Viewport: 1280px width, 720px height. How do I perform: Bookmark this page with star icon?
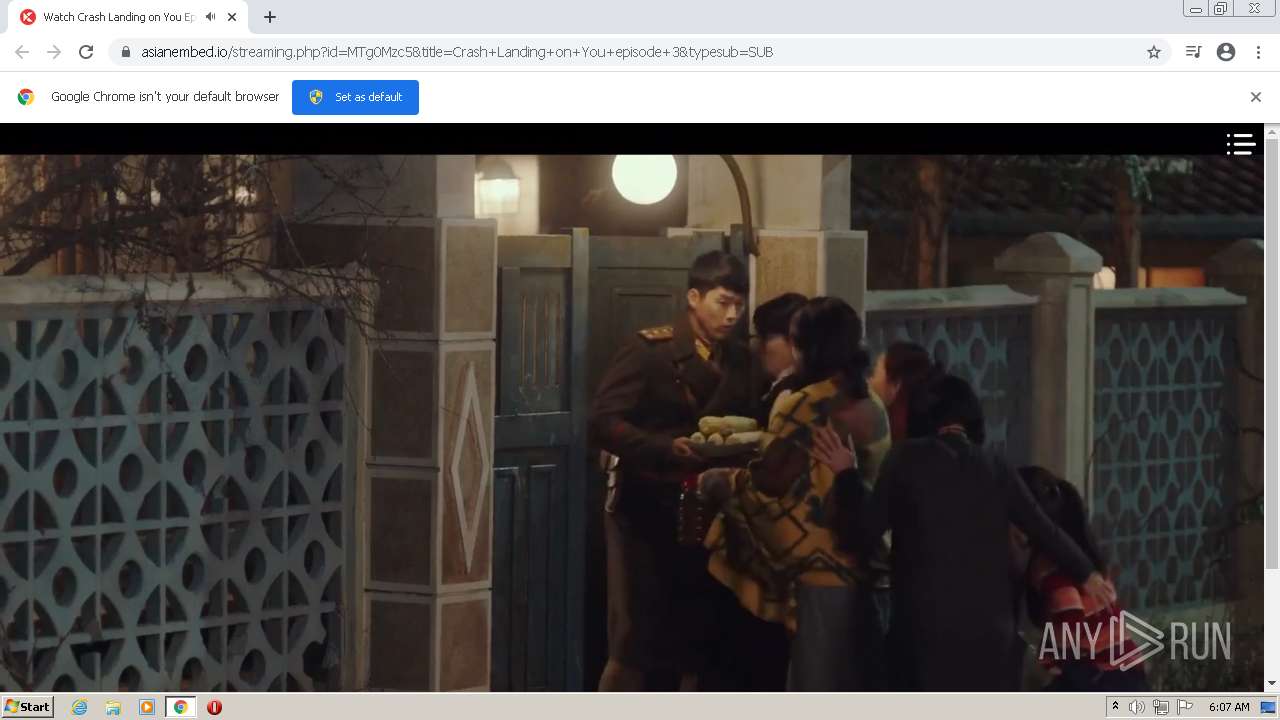click(x=1154, y=52)
